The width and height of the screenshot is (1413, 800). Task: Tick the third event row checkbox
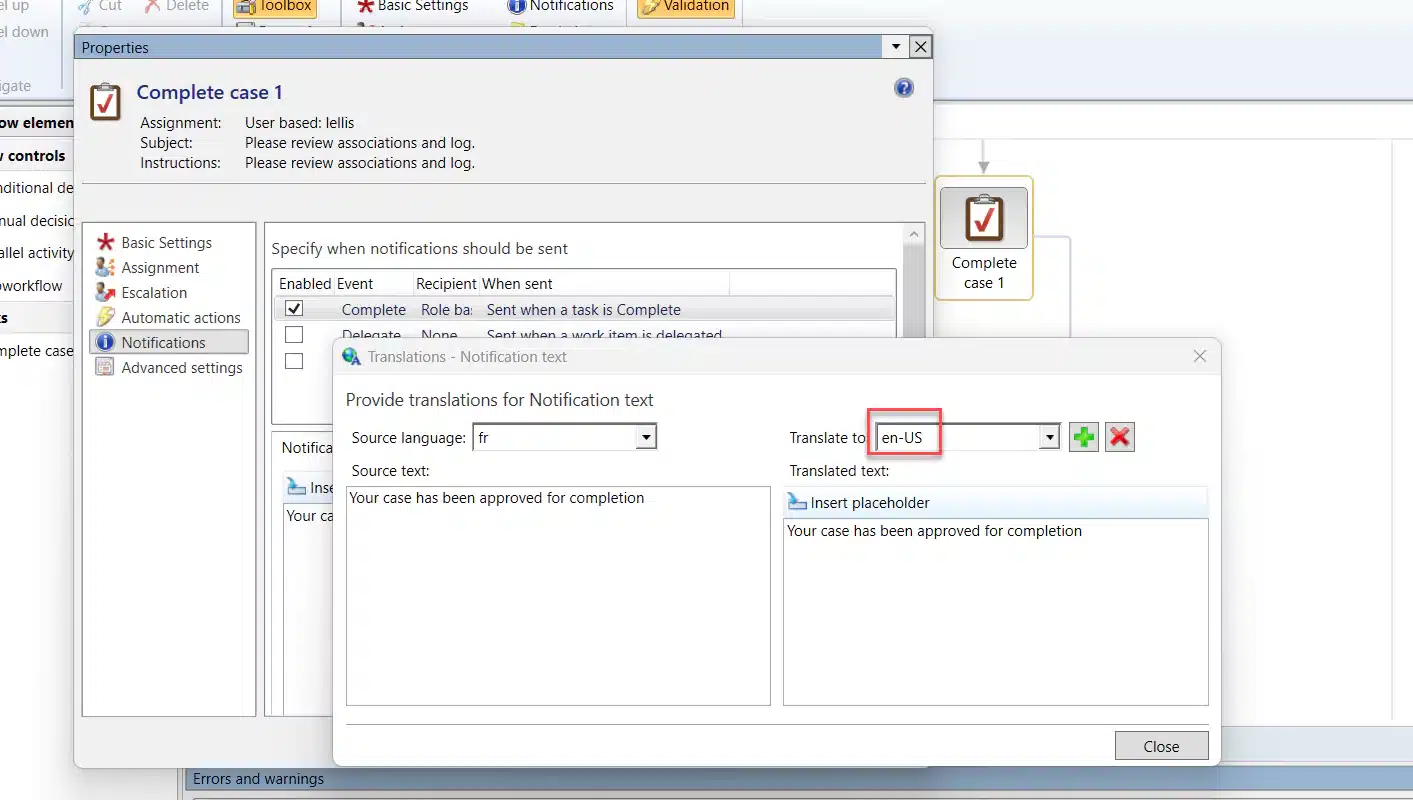pos(294,360)
